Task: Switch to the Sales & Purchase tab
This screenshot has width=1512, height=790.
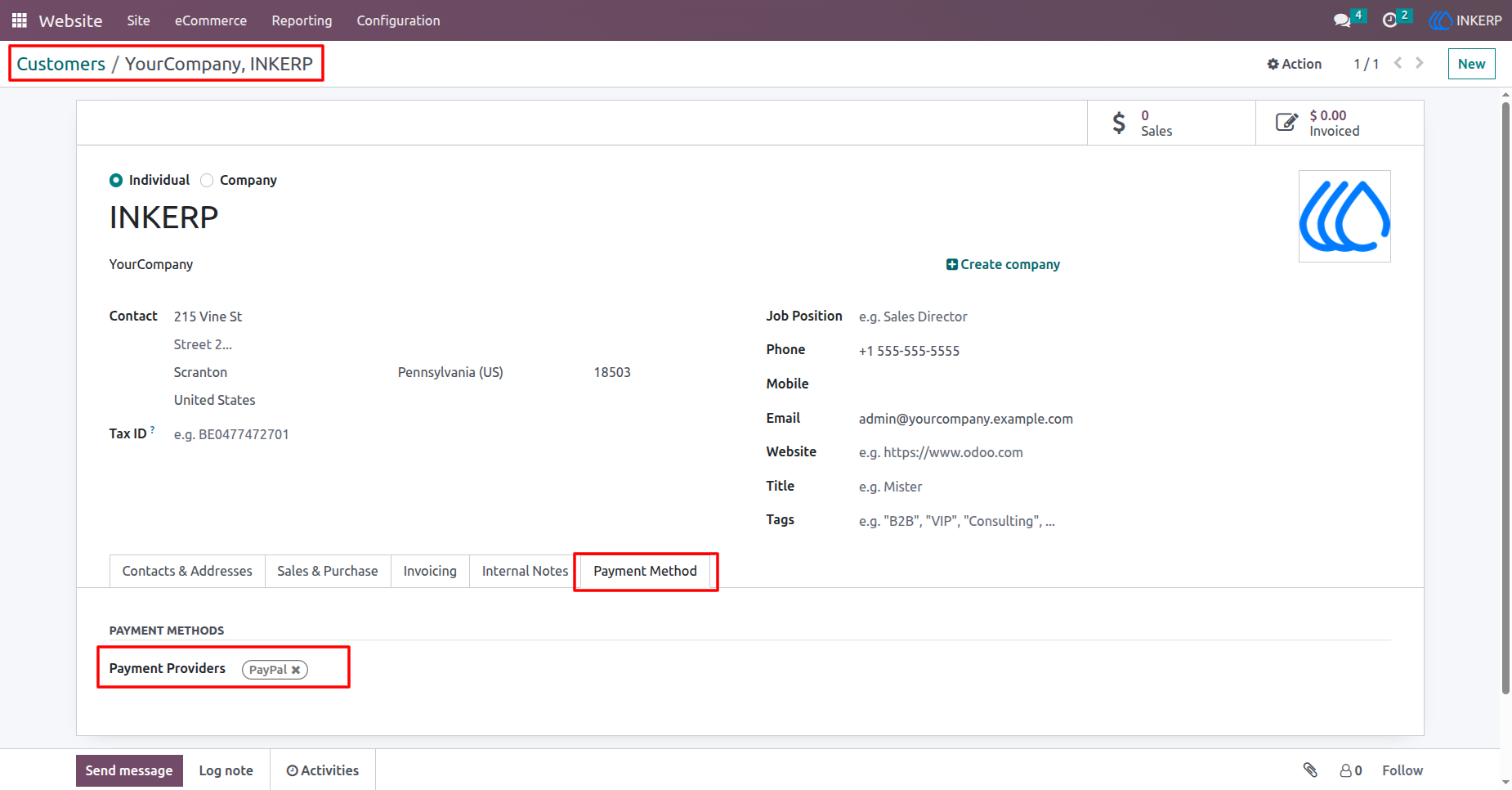Action: [328, 571]
